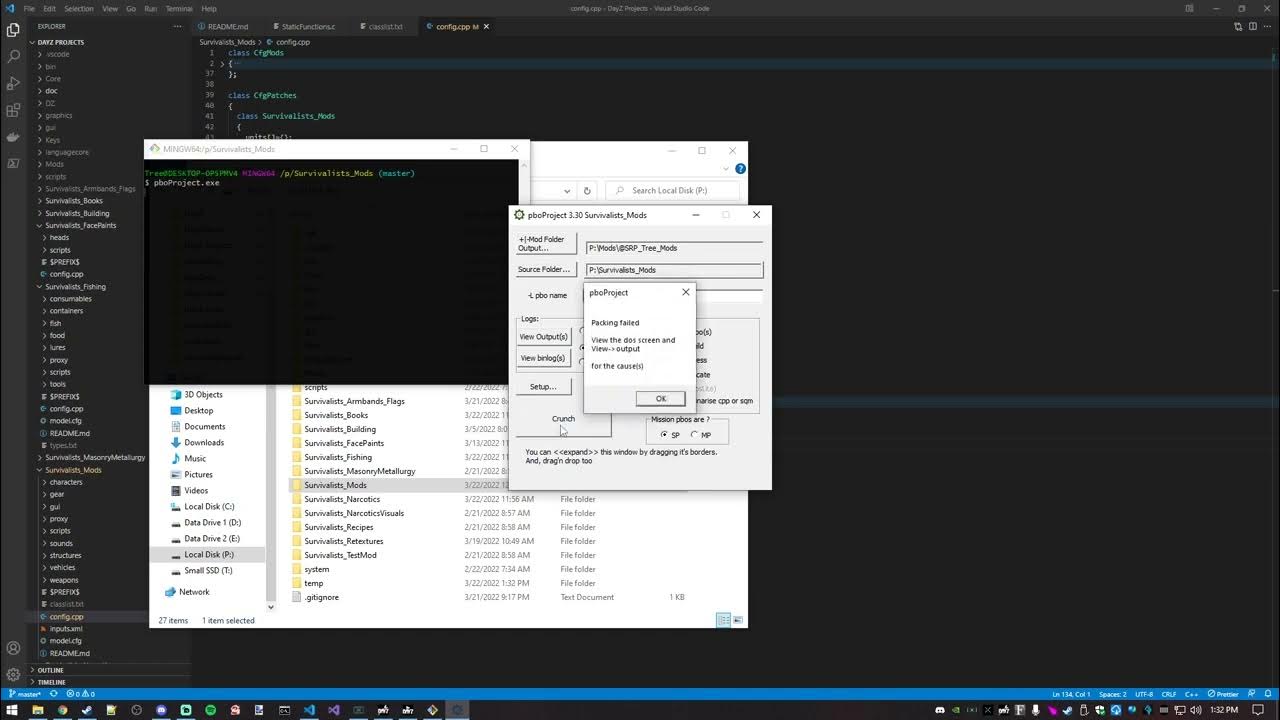Click the View Output(s) button
The height and width of the screenshot is (720, 1280).
pos(544,337)
